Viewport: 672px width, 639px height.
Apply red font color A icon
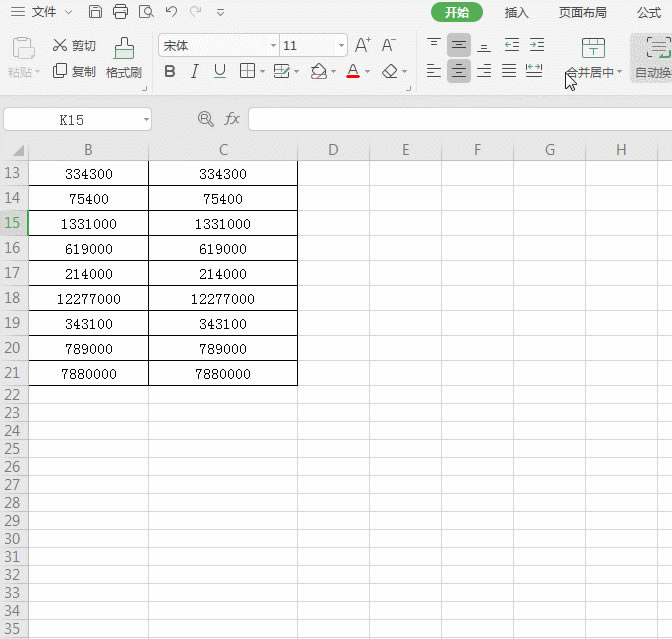point(353,71)
